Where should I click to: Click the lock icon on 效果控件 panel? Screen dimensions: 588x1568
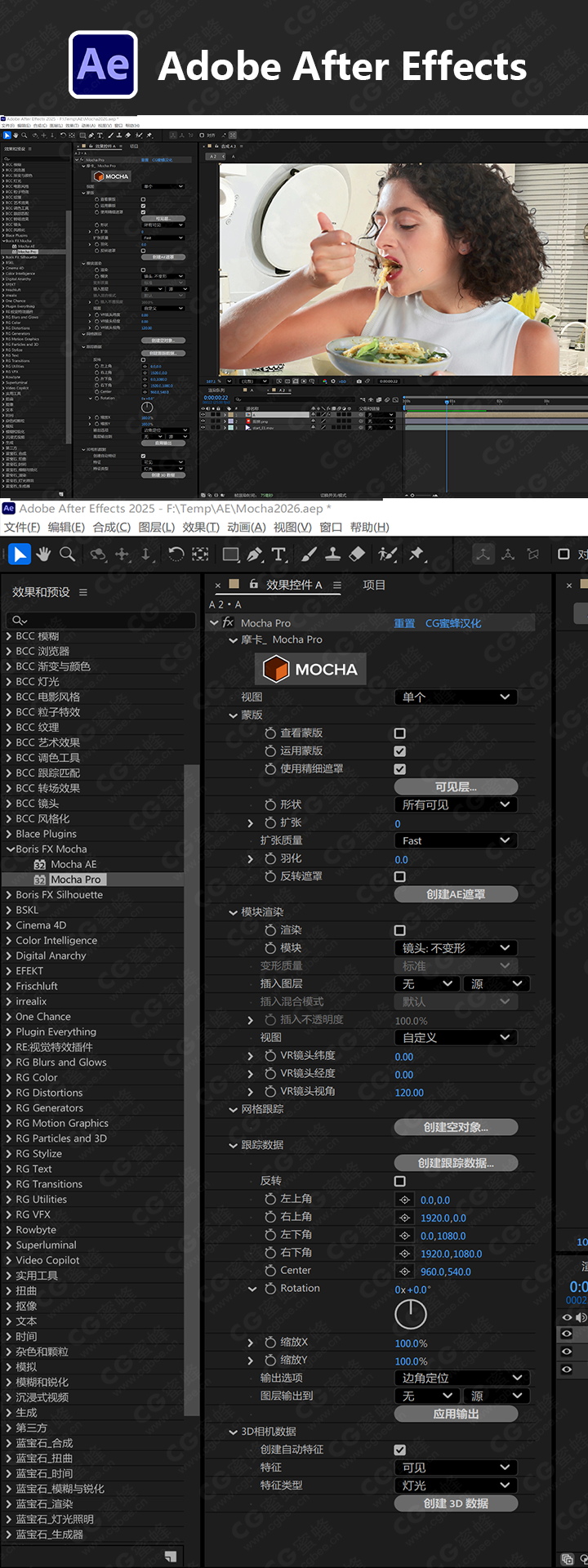tap(254, 584)
